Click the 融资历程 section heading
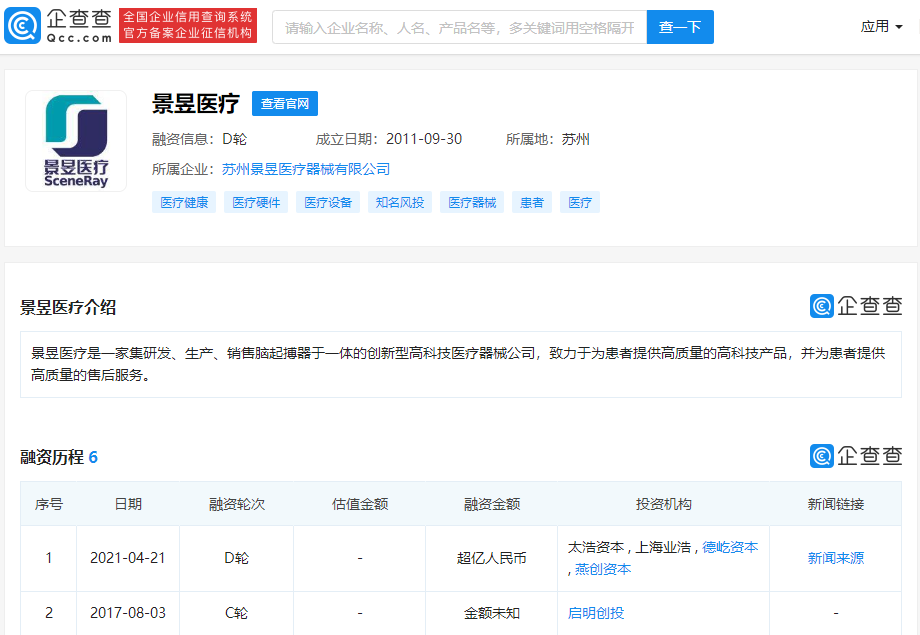Image resolution: width=920 pixels, height=635 pixels. tap(59, 457)
